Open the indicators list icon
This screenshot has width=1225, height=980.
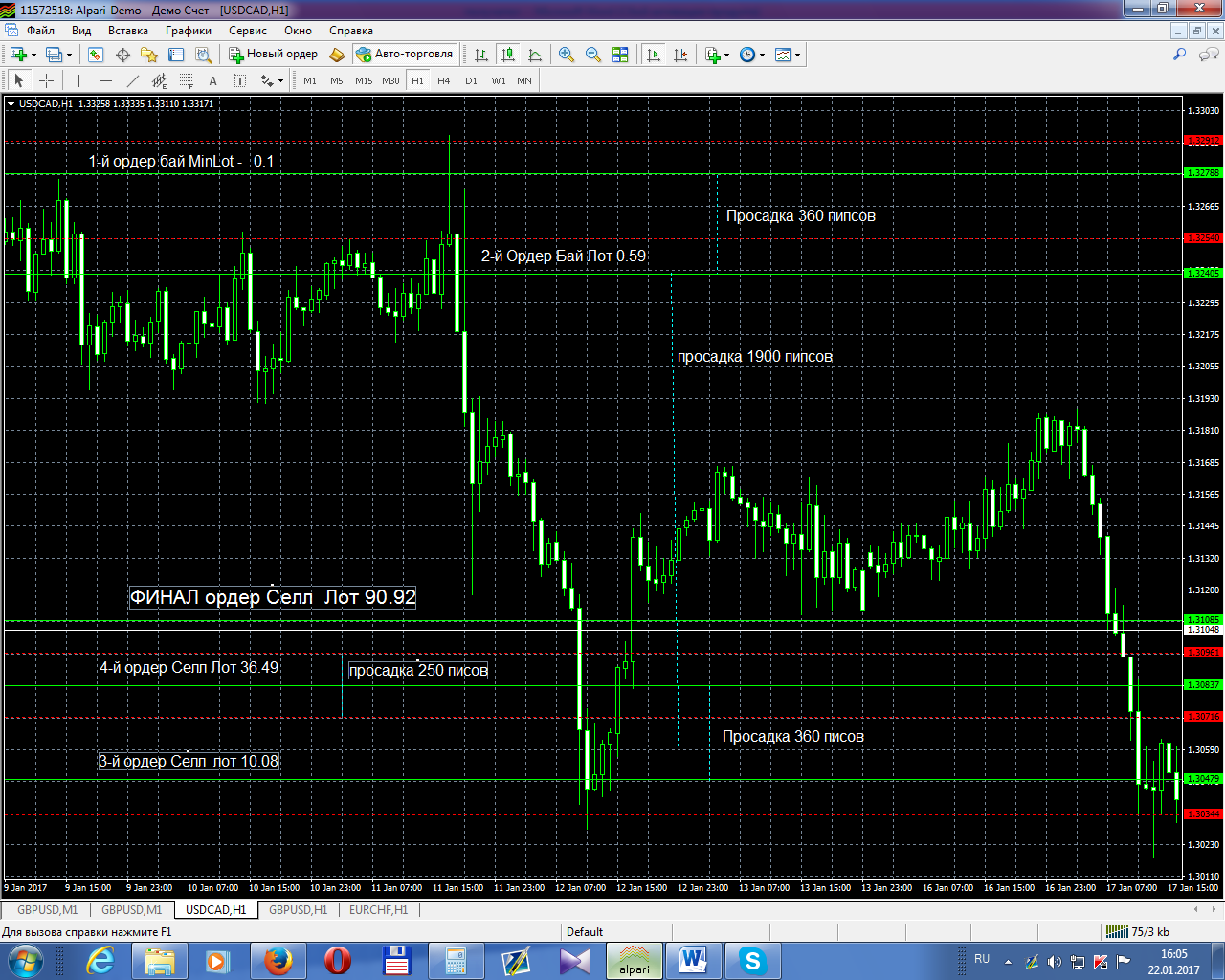[x=712, y=55]
